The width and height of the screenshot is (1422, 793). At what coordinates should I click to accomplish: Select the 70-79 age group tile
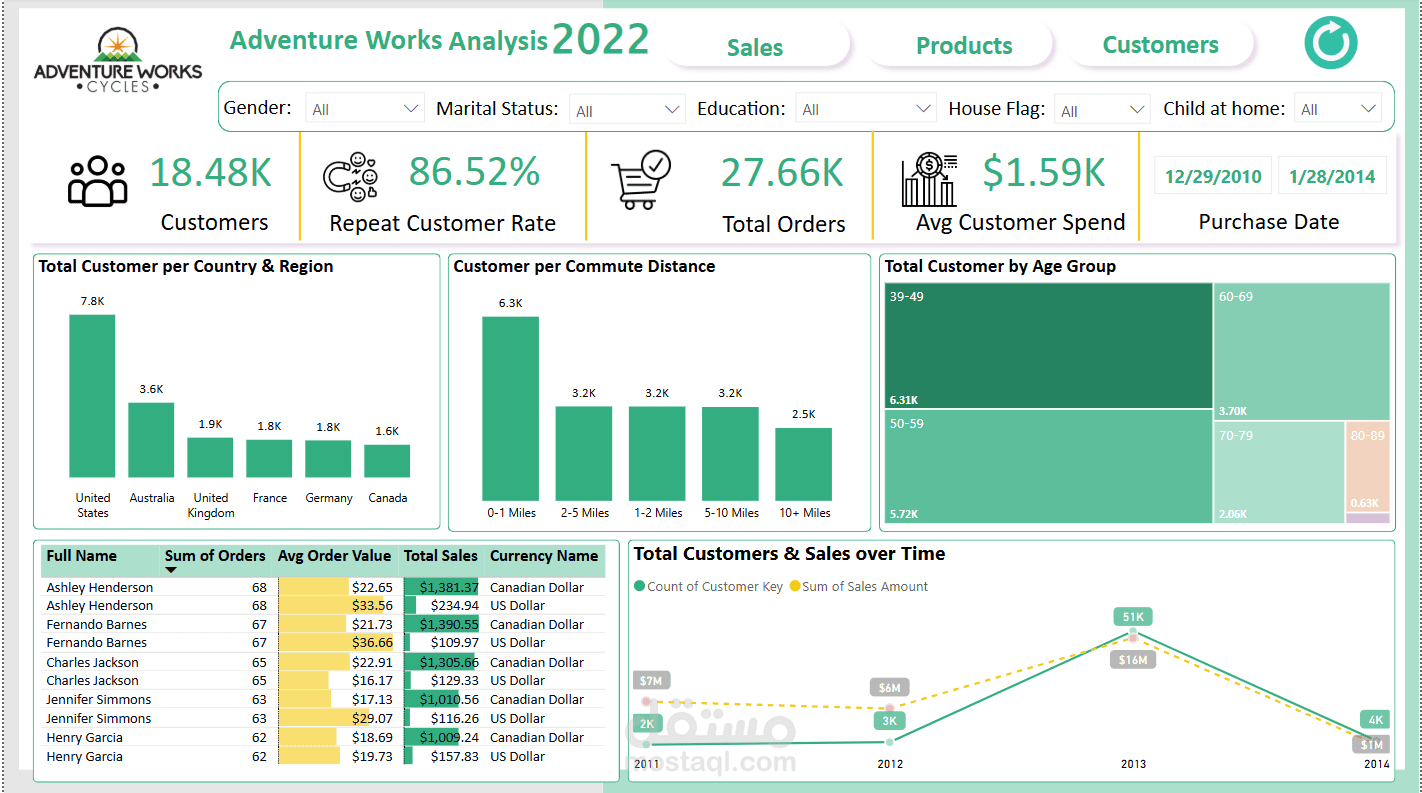click(1279, 472)
